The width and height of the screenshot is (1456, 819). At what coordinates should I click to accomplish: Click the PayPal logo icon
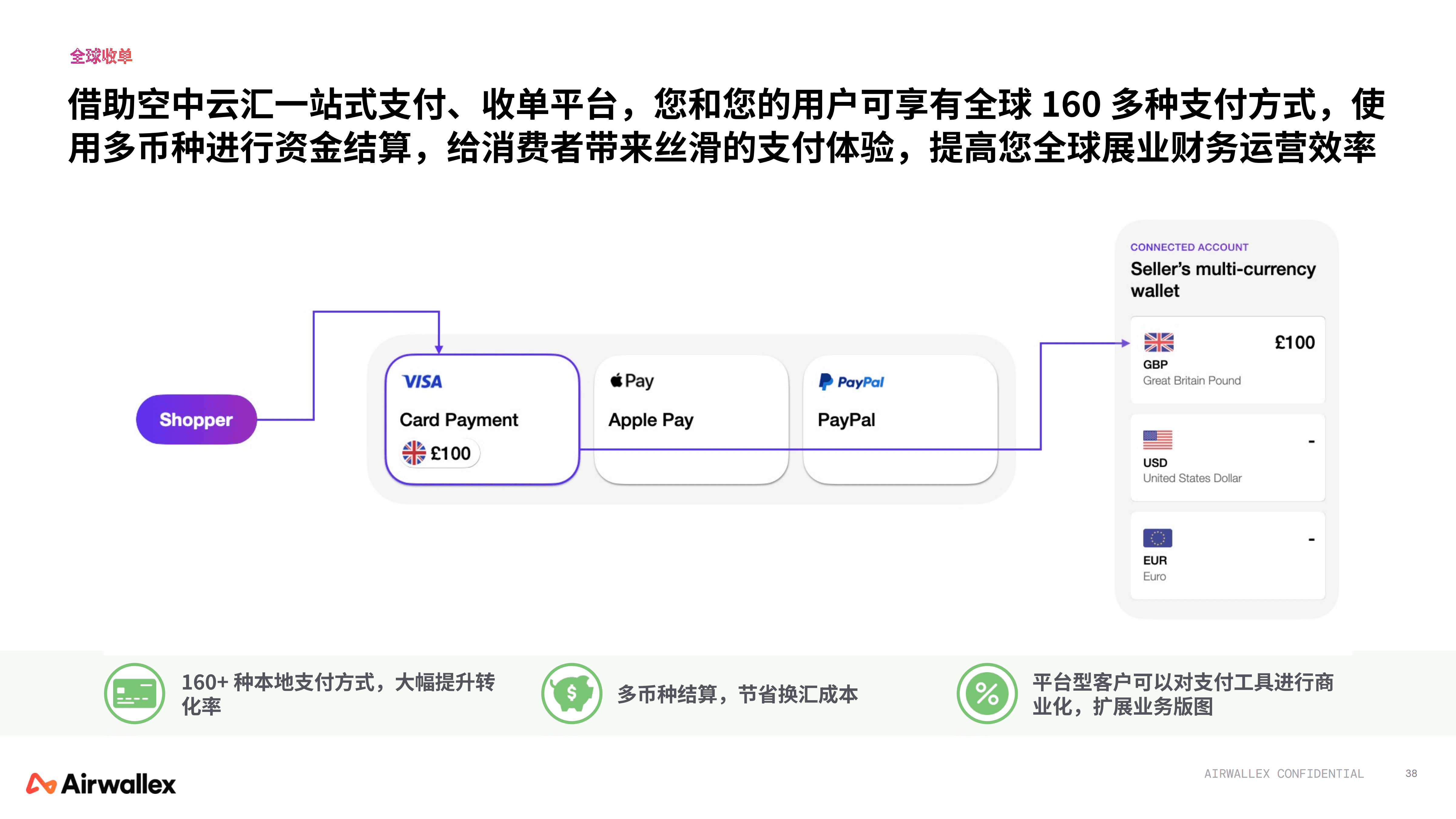851,382
